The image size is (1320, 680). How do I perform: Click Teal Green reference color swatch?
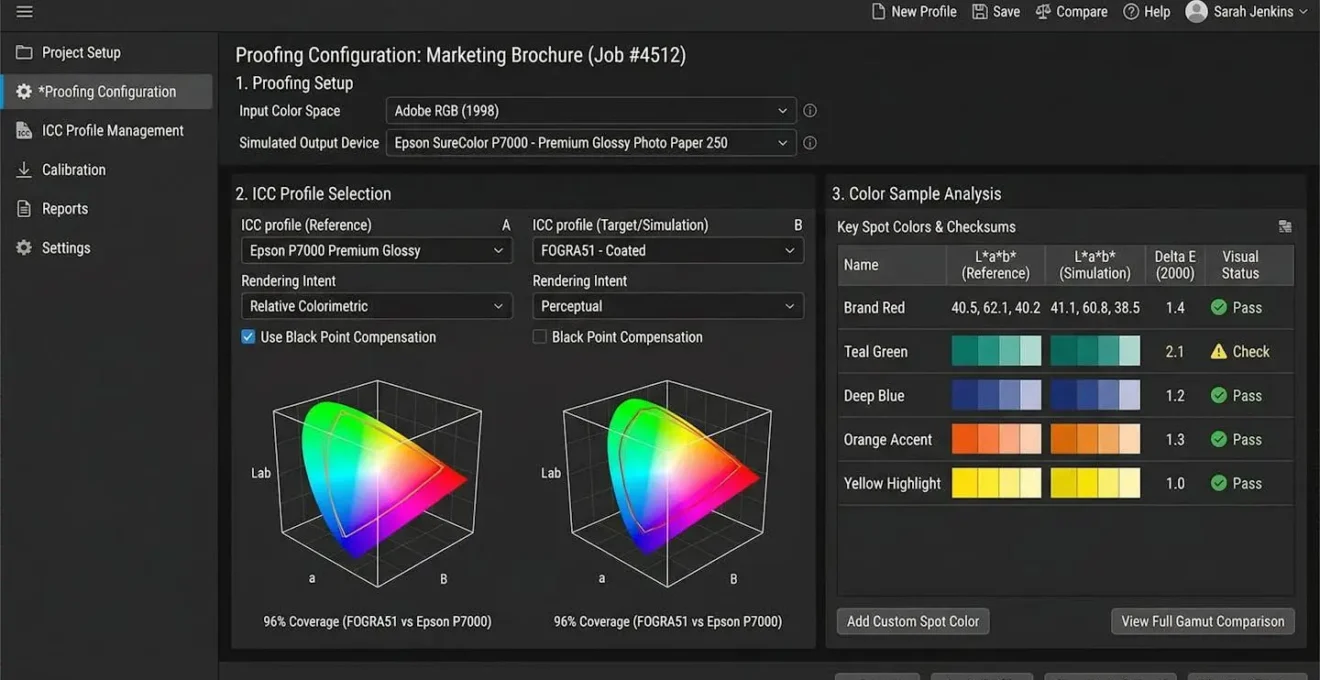(x=996, y=351)
